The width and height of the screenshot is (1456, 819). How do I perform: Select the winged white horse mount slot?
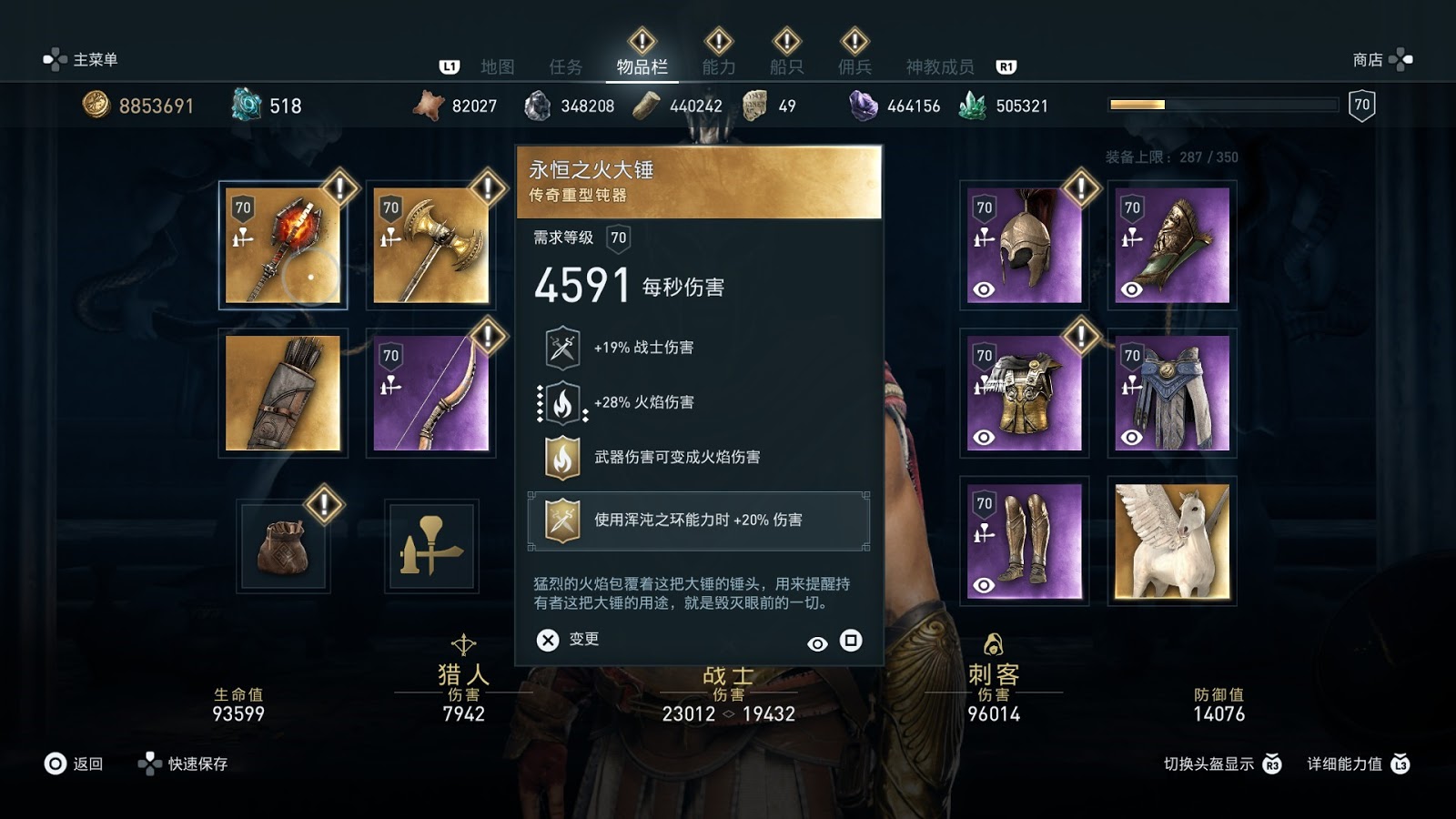pyautogui.click(x=1172, y=541)
